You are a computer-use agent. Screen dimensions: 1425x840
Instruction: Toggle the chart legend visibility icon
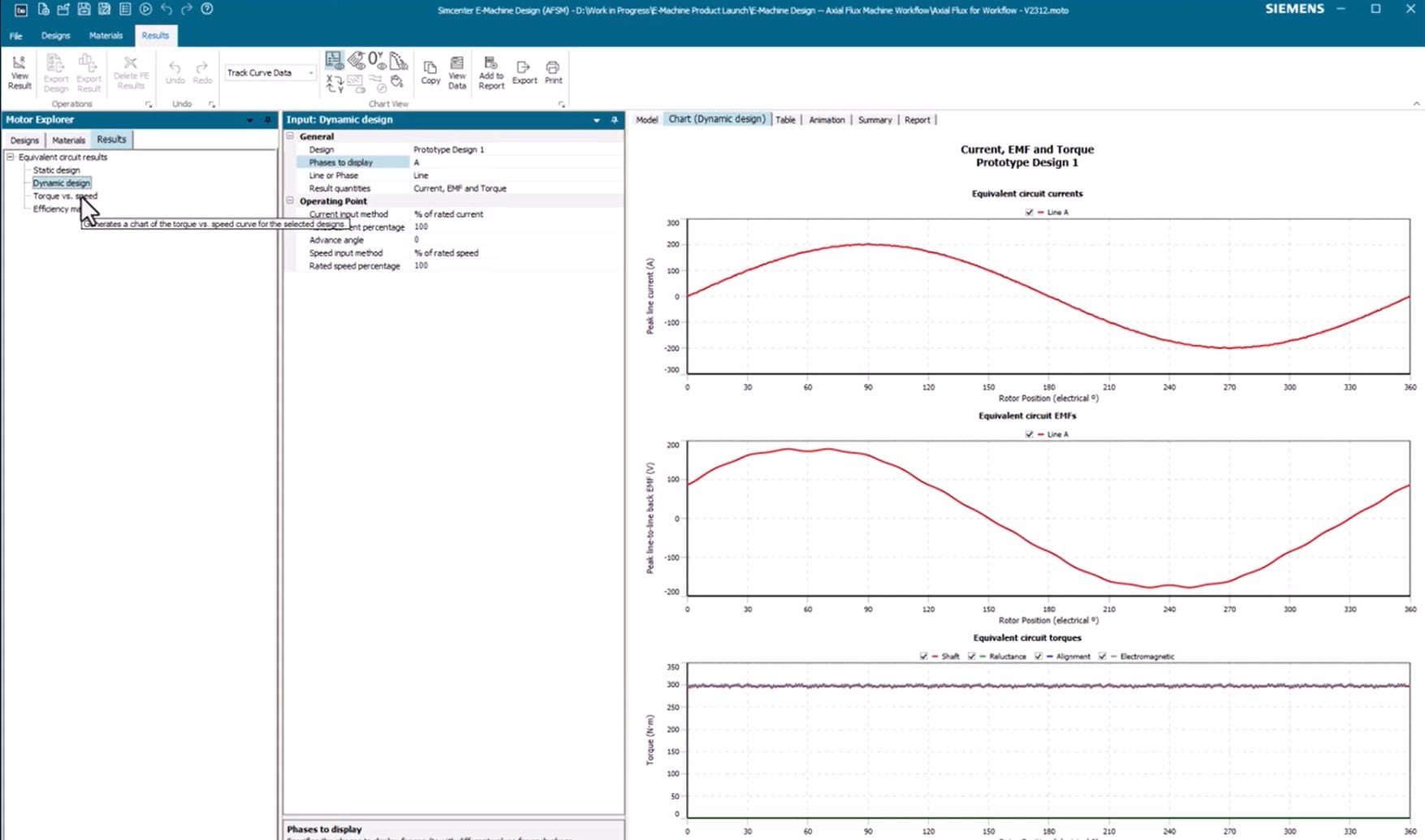tap(333, 58)
